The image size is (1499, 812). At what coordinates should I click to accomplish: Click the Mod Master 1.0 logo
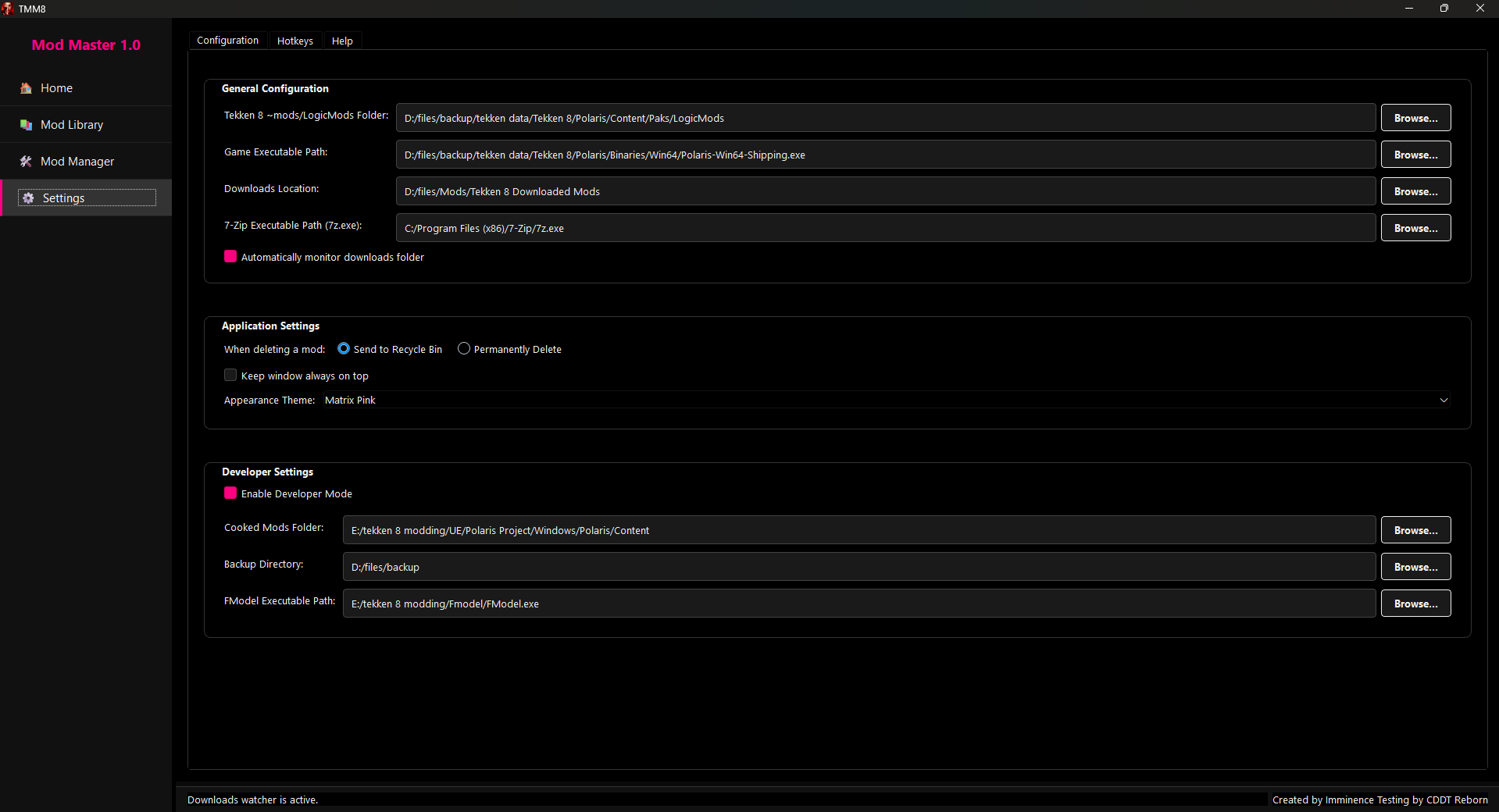point(85,45)
